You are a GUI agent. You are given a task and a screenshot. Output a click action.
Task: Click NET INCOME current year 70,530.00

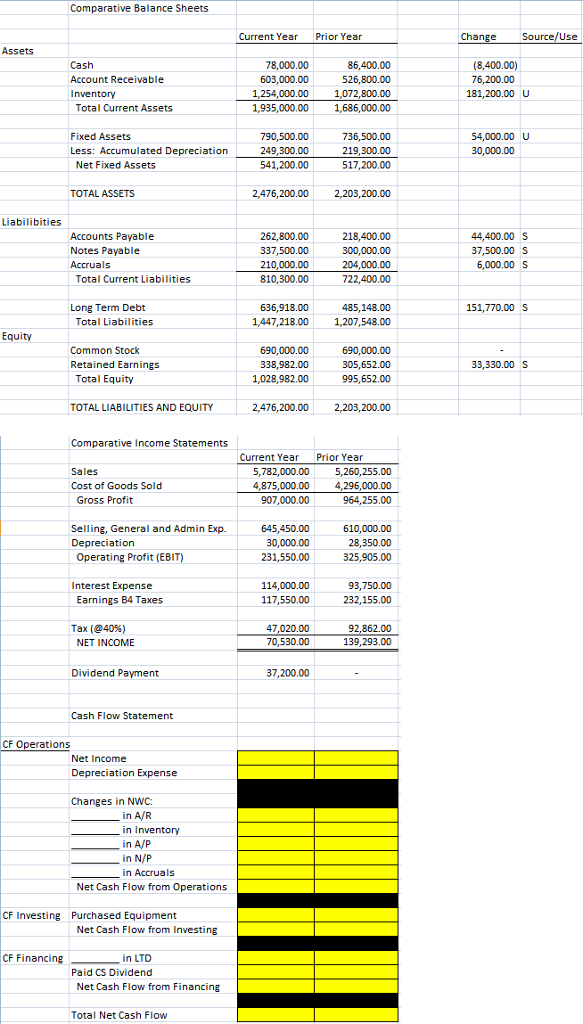point(290,642)
